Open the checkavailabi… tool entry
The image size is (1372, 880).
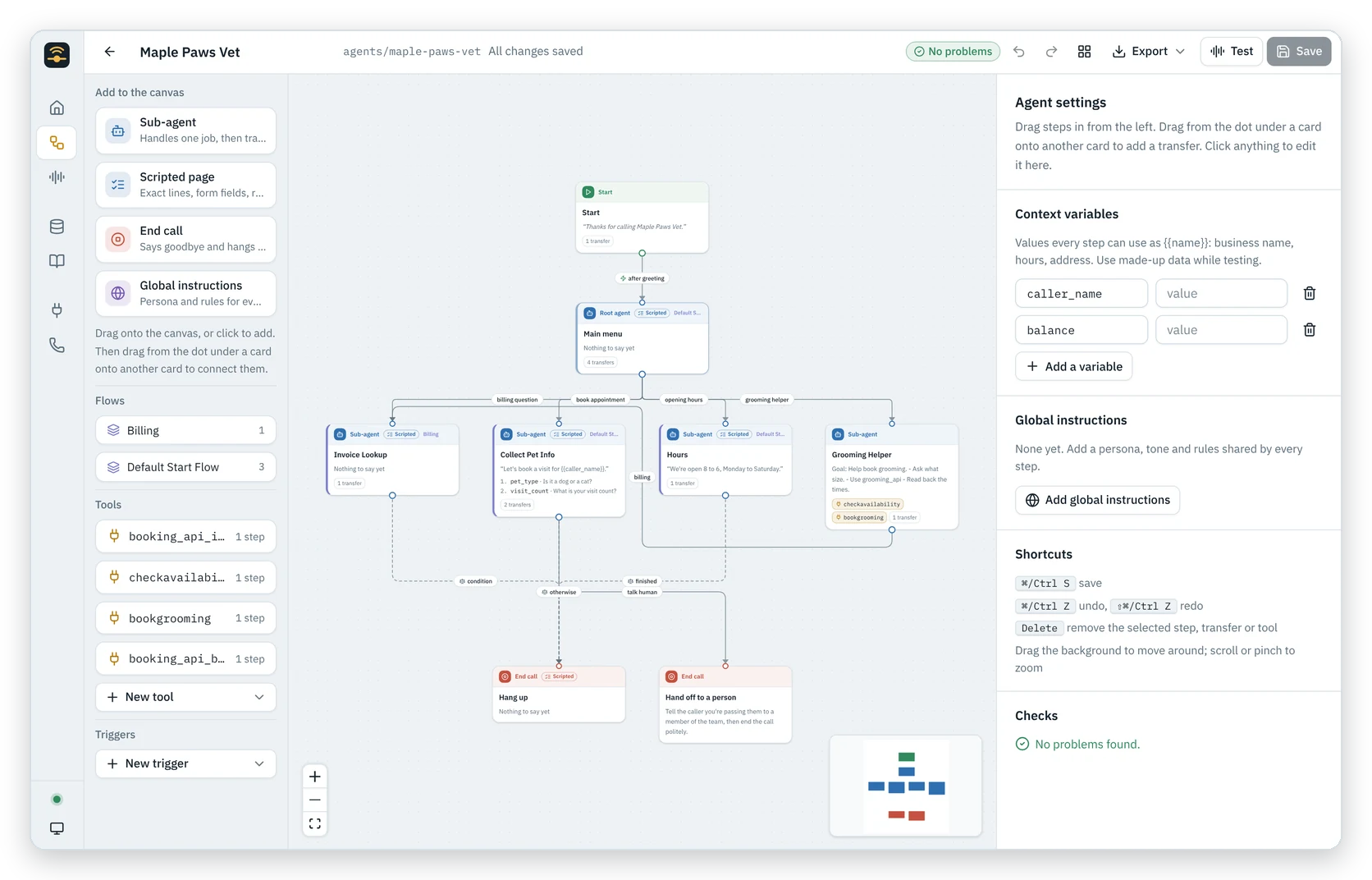tap(185, 578)
